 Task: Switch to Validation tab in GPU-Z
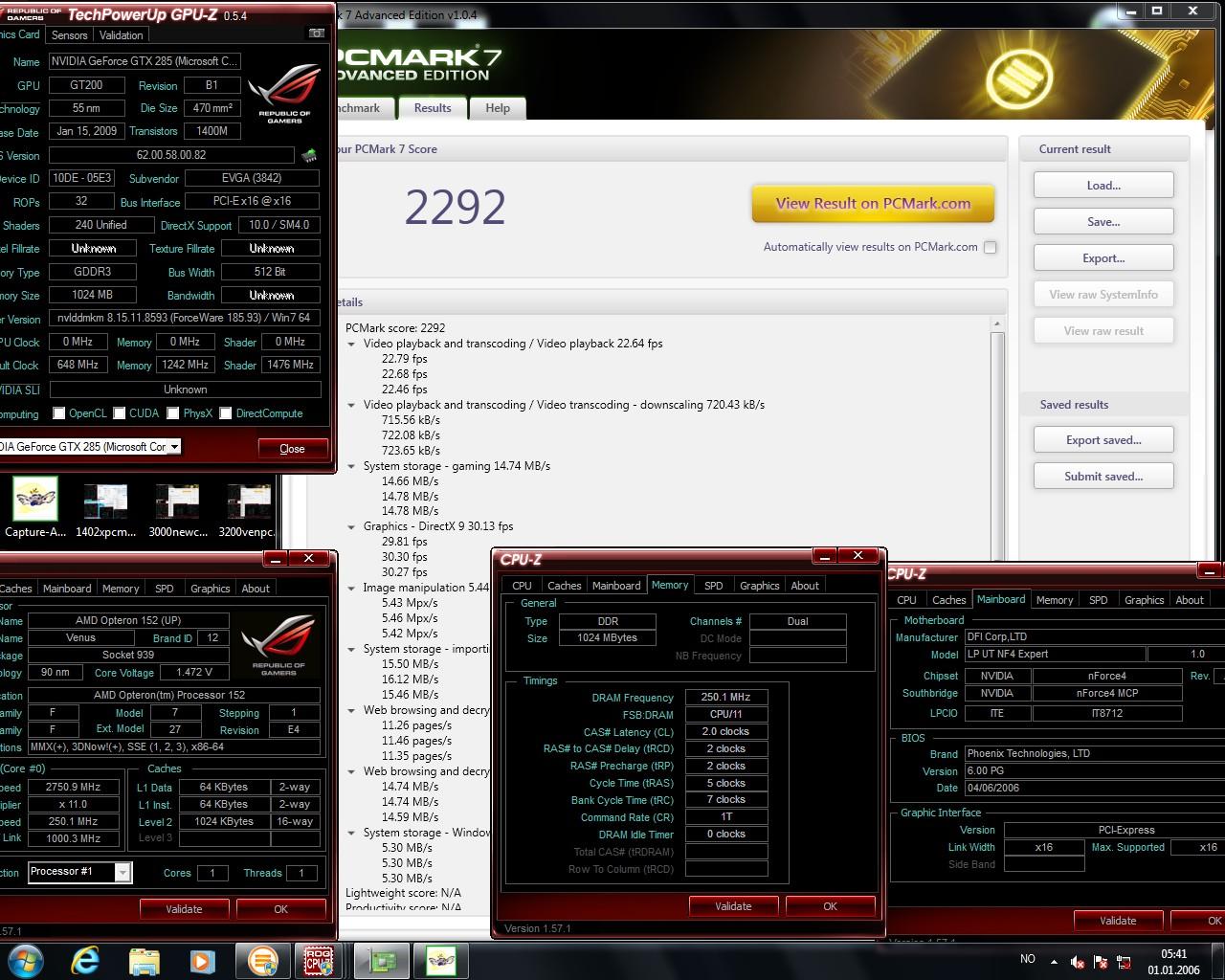(x=122, y=35)
